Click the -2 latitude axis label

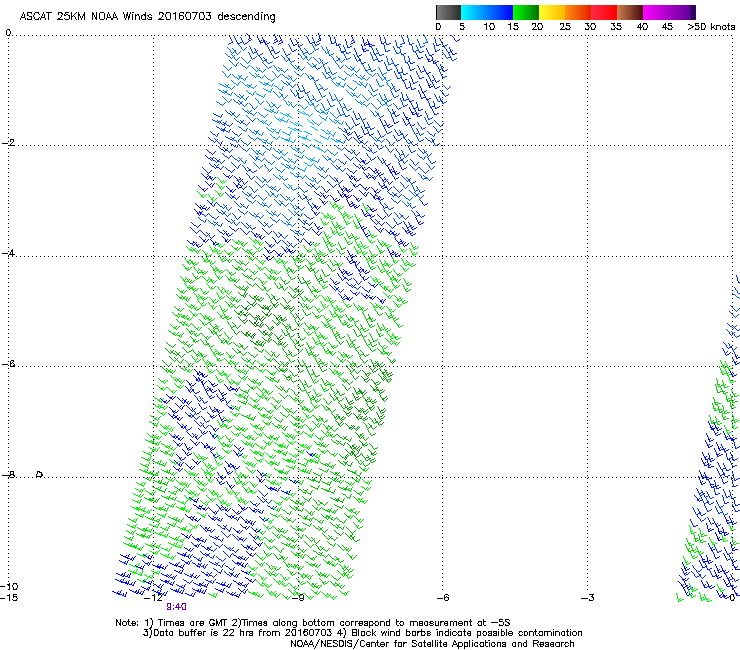8,143
